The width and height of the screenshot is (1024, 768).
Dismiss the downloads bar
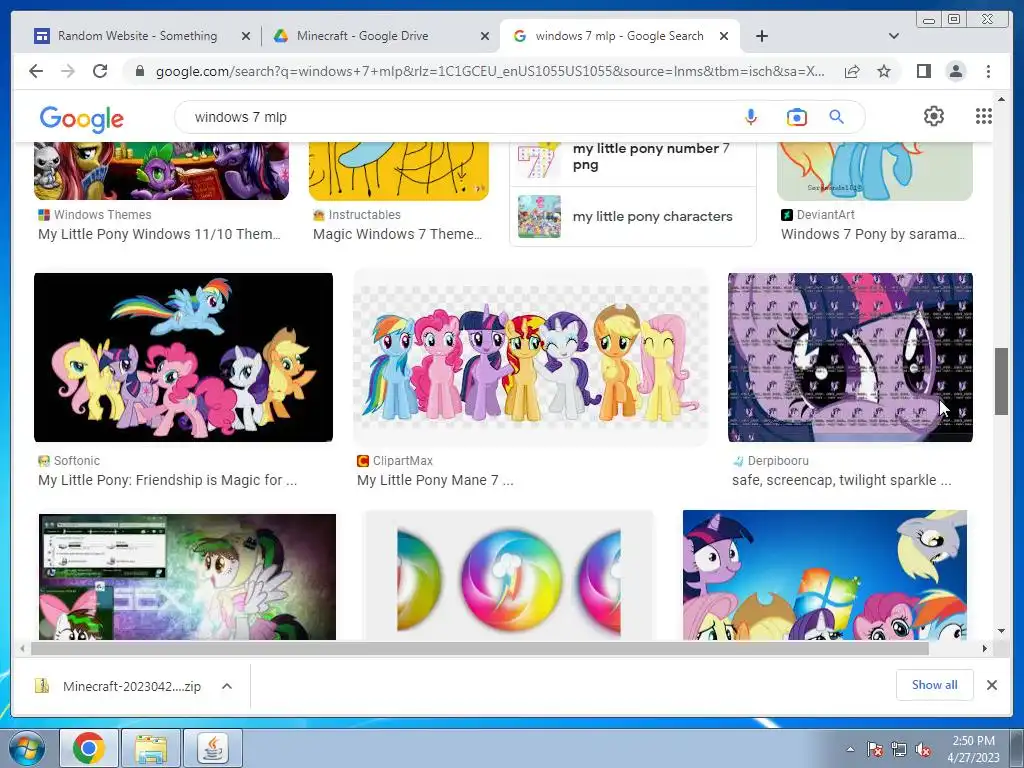992,685
